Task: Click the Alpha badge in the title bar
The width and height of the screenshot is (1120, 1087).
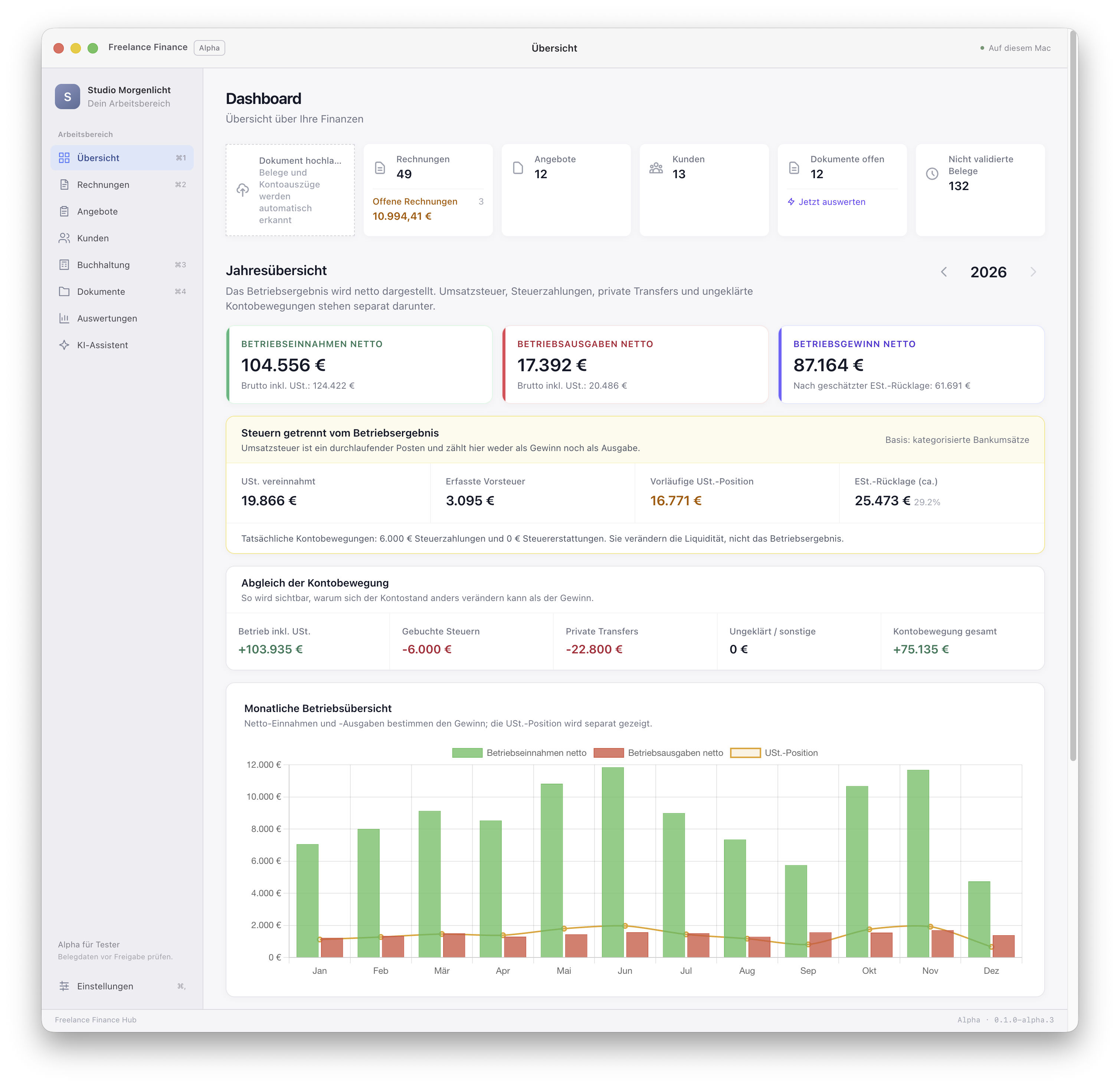Action: [x=209, y=48]
